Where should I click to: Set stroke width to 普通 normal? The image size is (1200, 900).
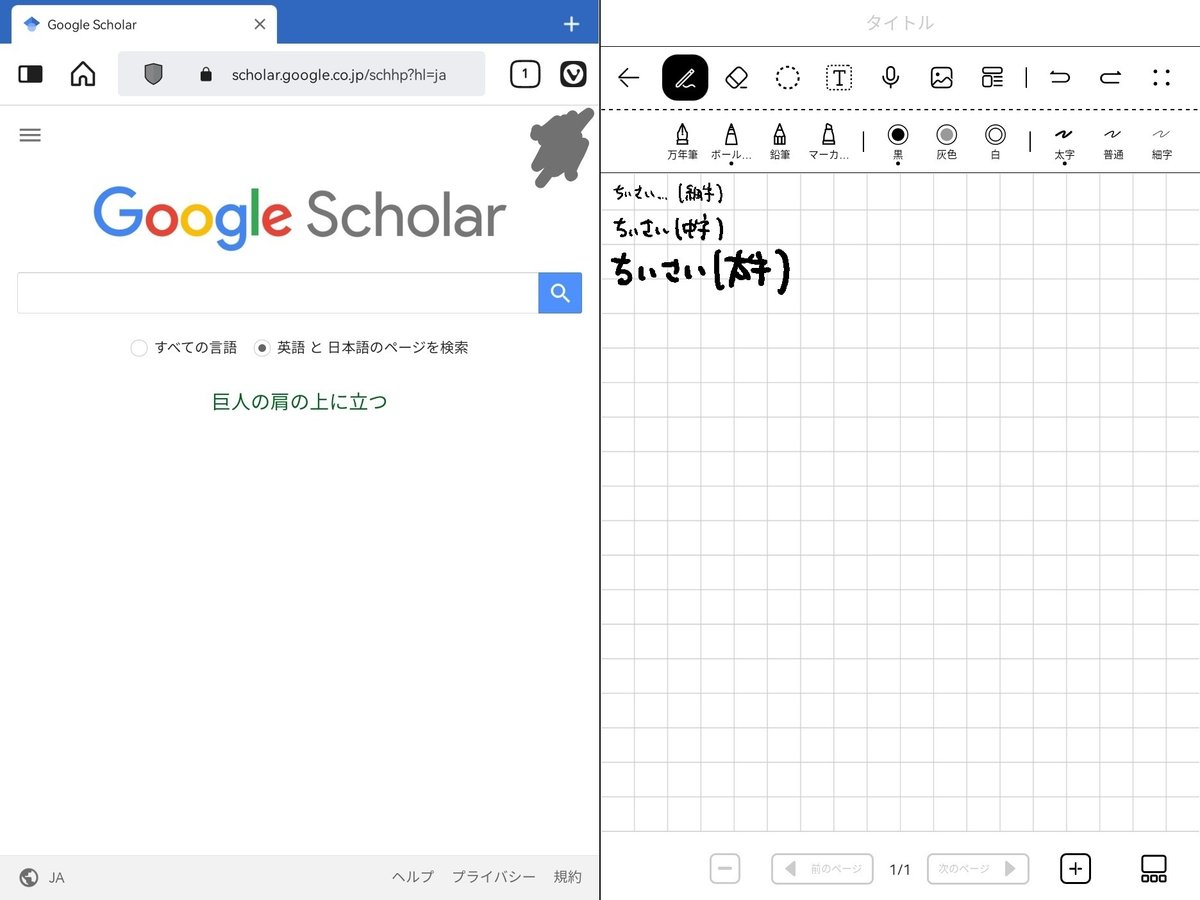coord(1113,142)
